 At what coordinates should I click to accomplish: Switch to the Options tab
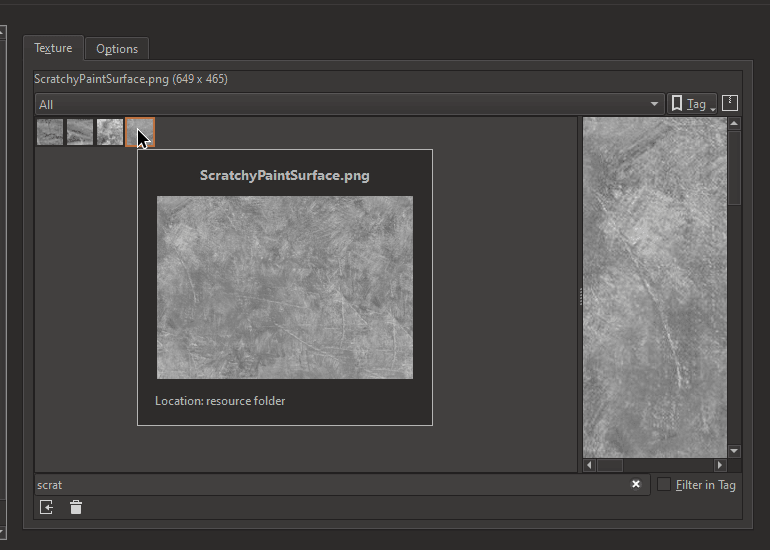(x=117, y=49)
